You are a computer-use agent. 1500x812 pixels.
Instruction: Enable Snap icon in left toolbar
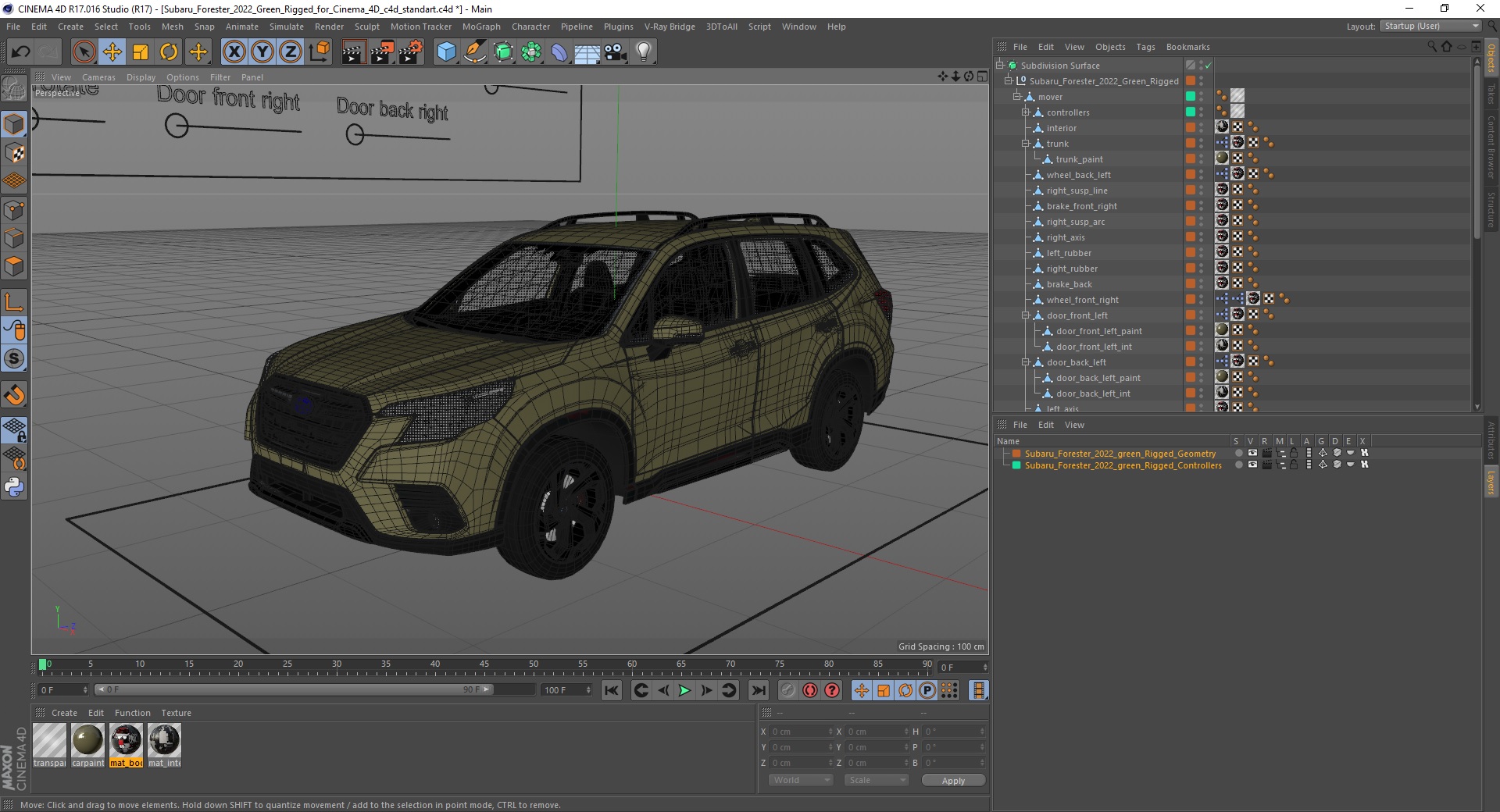(14, 395)
